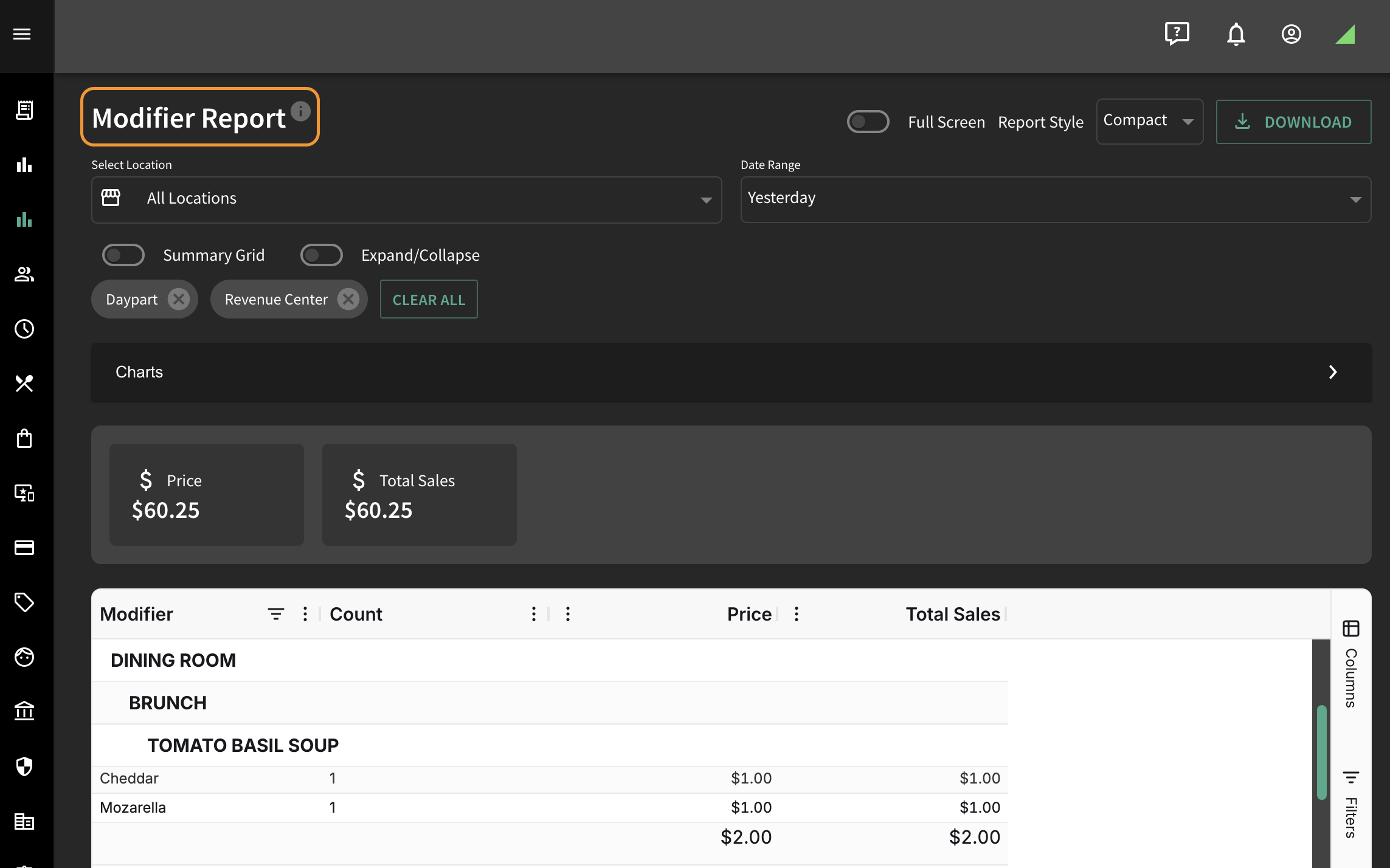
Task: Click the Modifier Report info icon
Action: point(300,111)
